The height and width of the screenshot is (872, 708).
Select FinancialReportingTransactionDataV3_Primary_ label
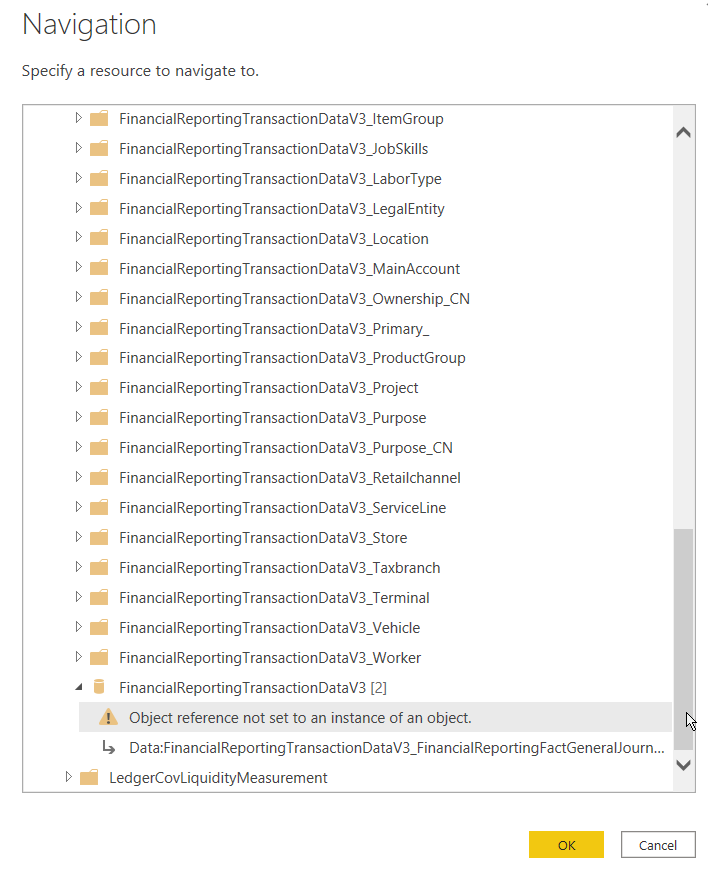pos(274,329)
